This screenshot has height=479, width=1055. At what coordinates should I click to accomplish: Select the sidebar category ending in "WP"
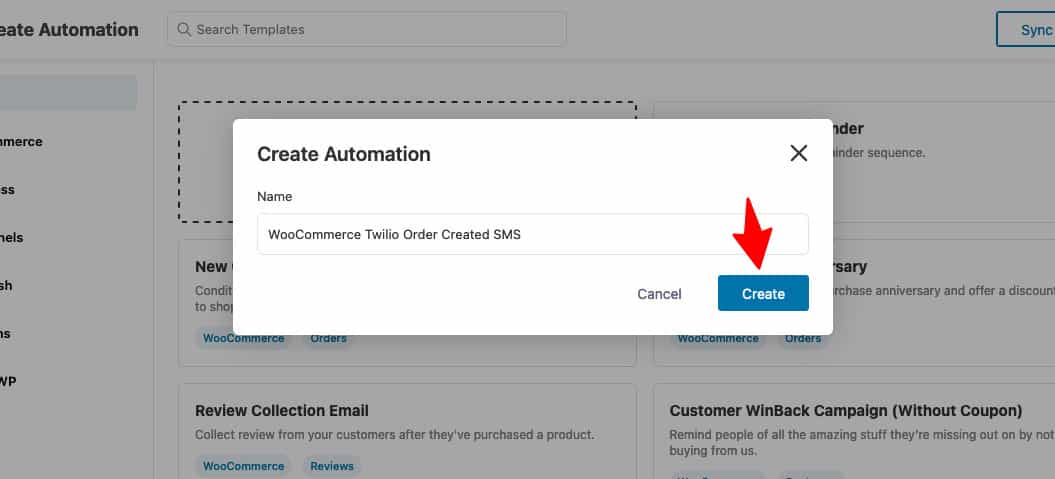[x=8, y=381]
